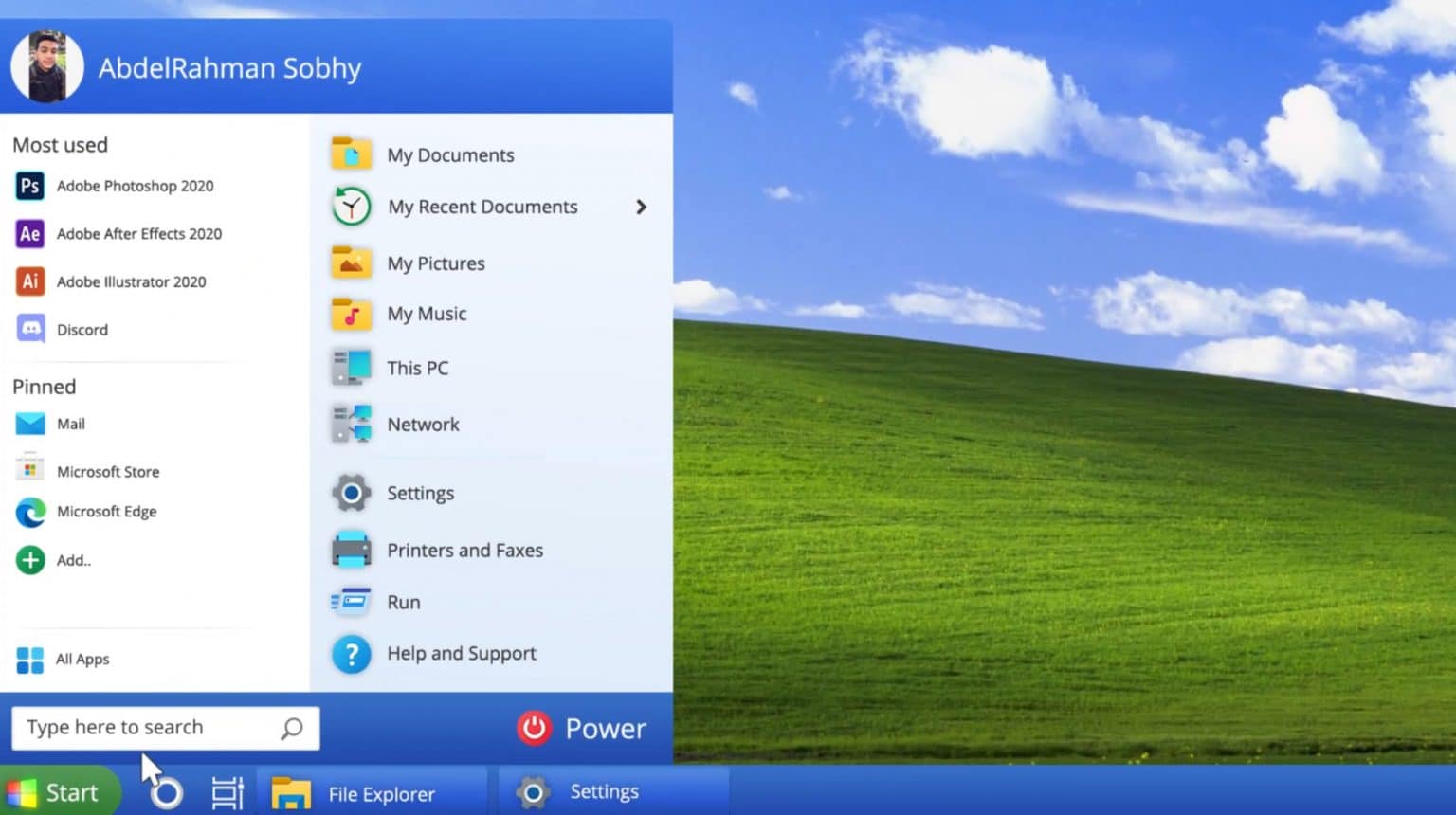Open the pinned Mail app
1456x815 pixels.
(70, 424)
